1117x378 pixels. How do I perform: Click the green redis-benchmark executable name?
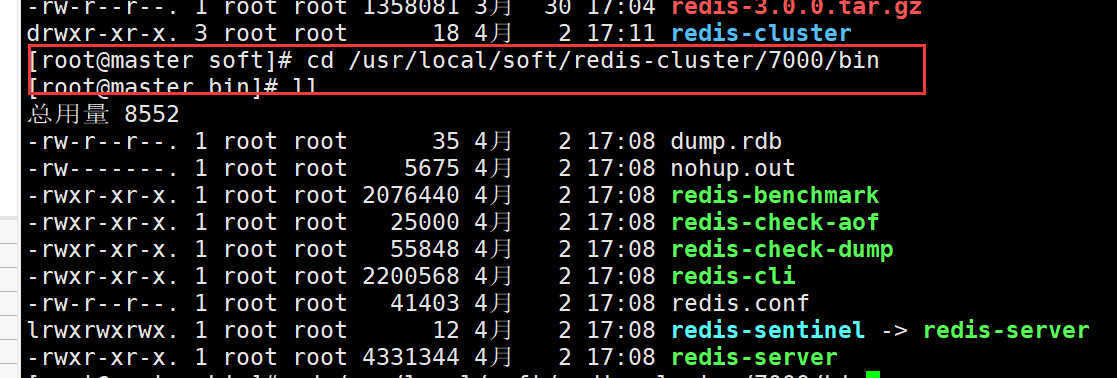point(775,195)
